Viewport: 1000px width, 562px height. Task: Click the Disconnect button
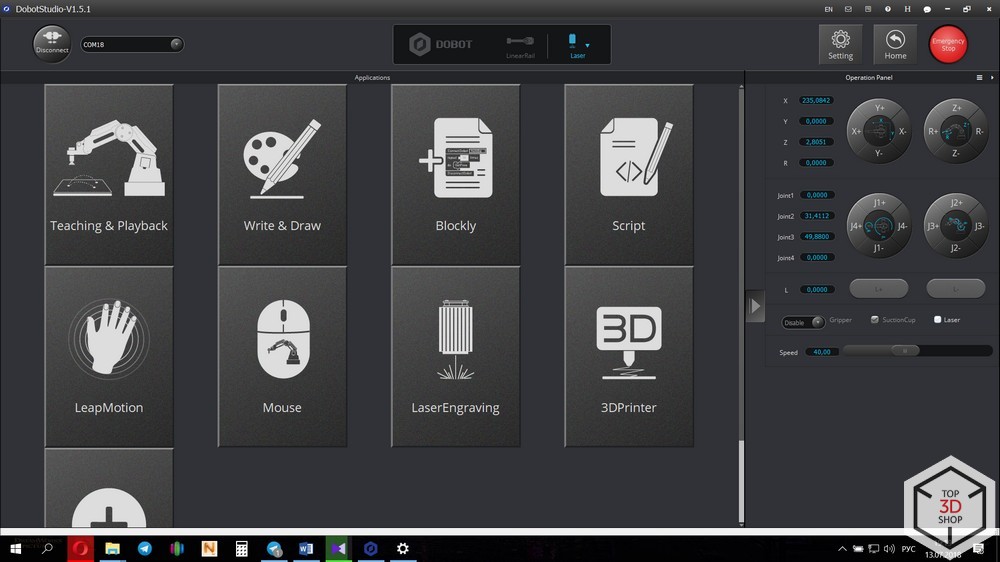[52, 44]
